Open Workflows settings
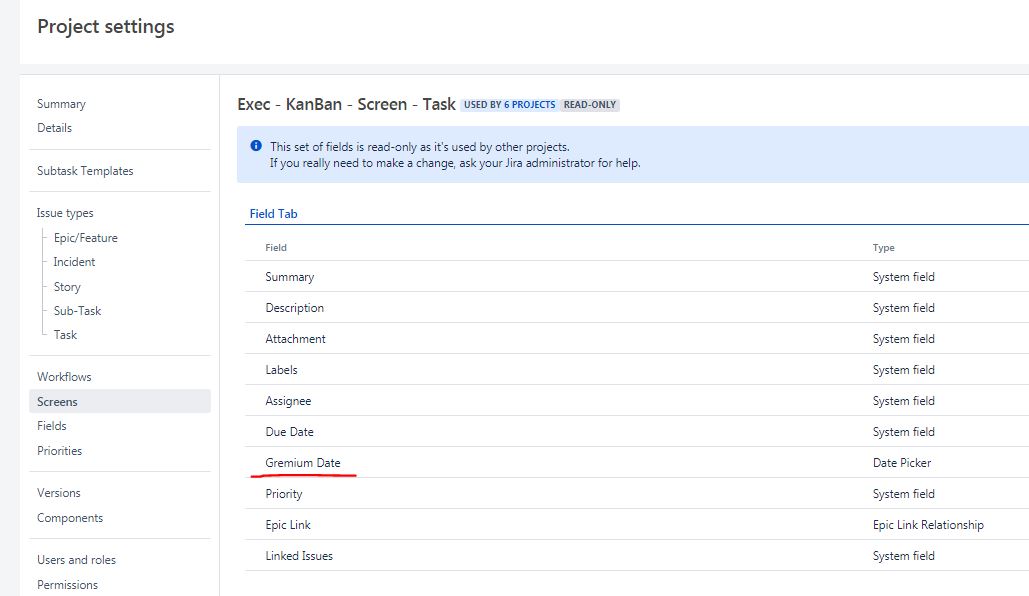This screenshot has width=1029, height=596. point(64,377)
